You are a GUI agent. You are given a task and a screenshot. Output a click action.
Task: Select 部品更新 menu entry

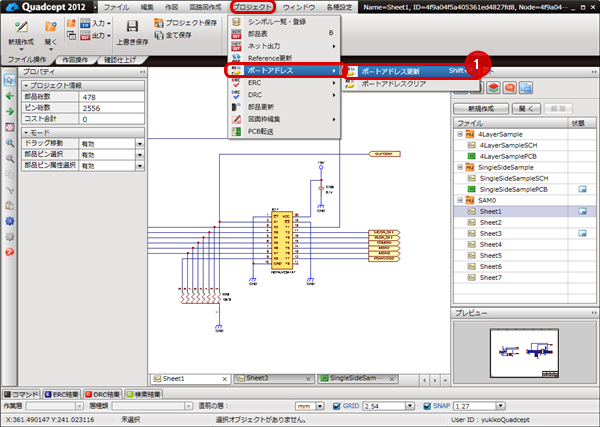tap(284, 107)
